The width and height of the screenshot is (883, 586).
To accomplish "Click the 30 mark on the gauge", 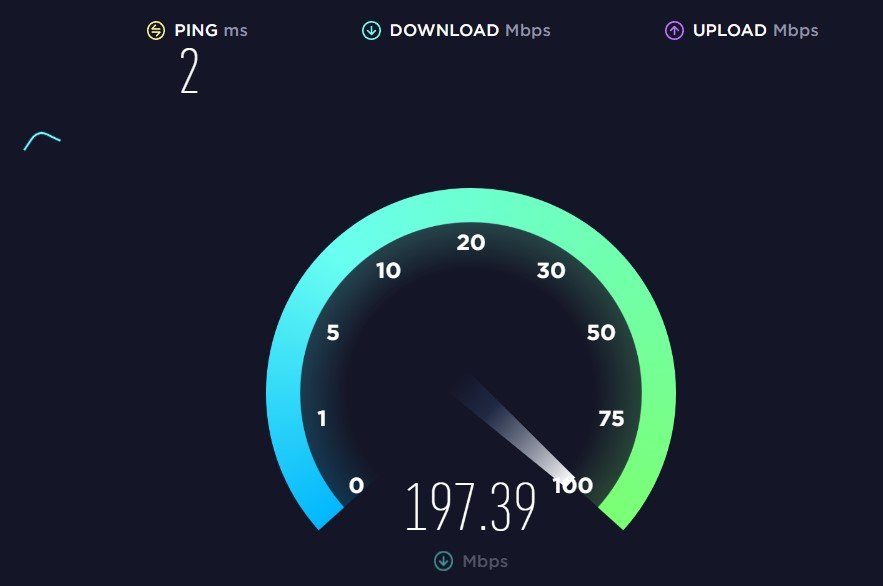I will point(551,270).
